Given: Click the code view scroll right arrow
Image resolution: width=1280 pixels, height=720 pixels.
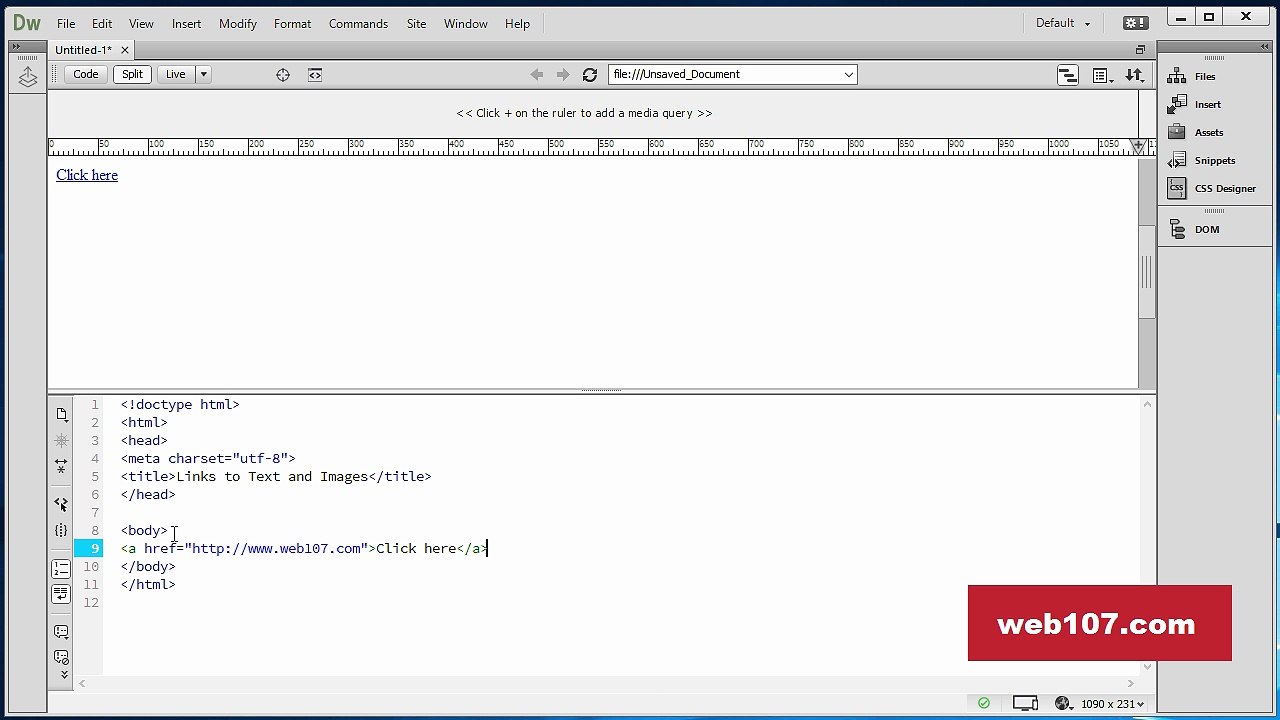Looking at the screenshot, I should 1131,684.
